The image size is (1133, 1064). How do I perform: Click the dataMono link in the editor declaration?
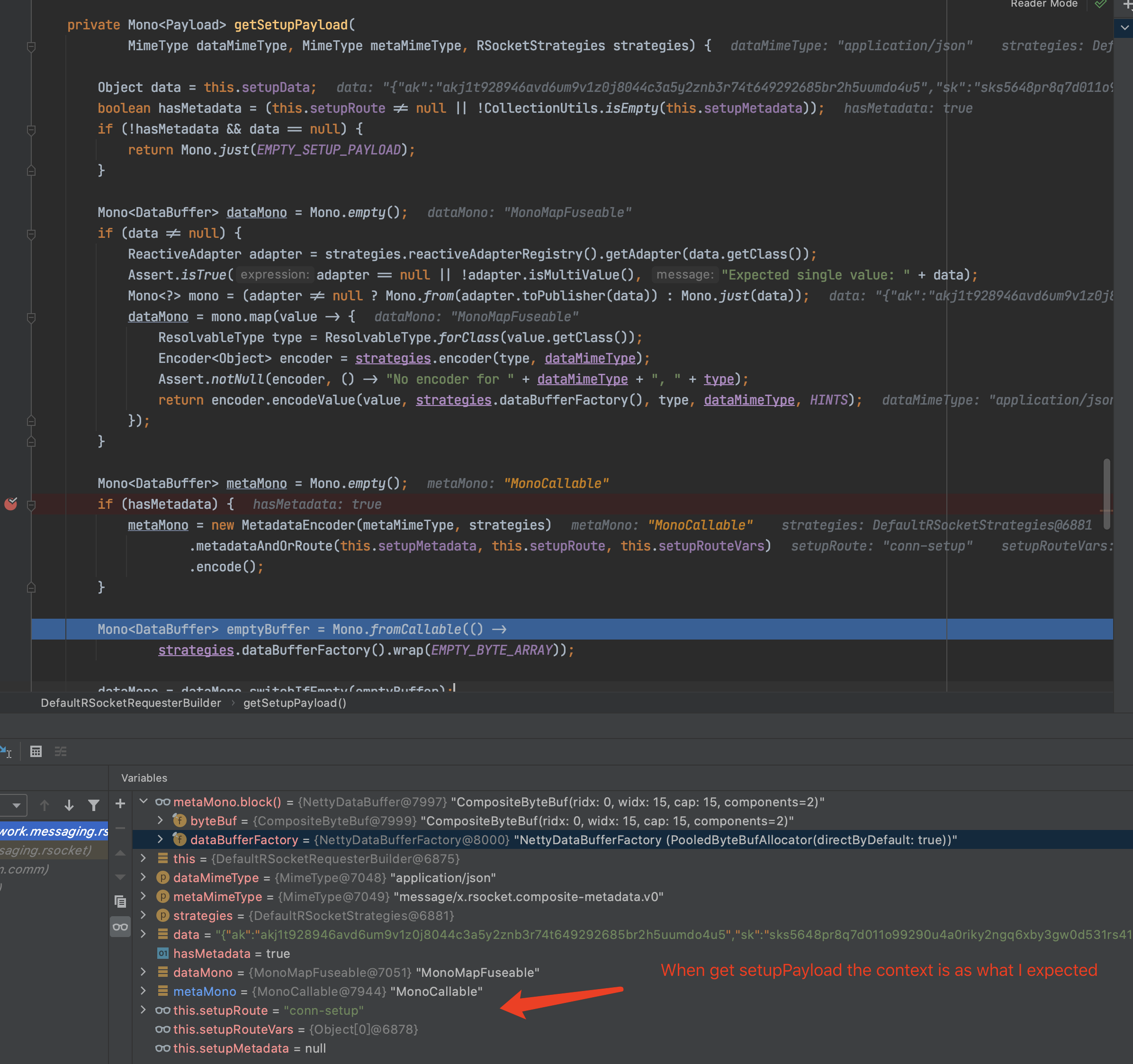click(x=256, y=212)
